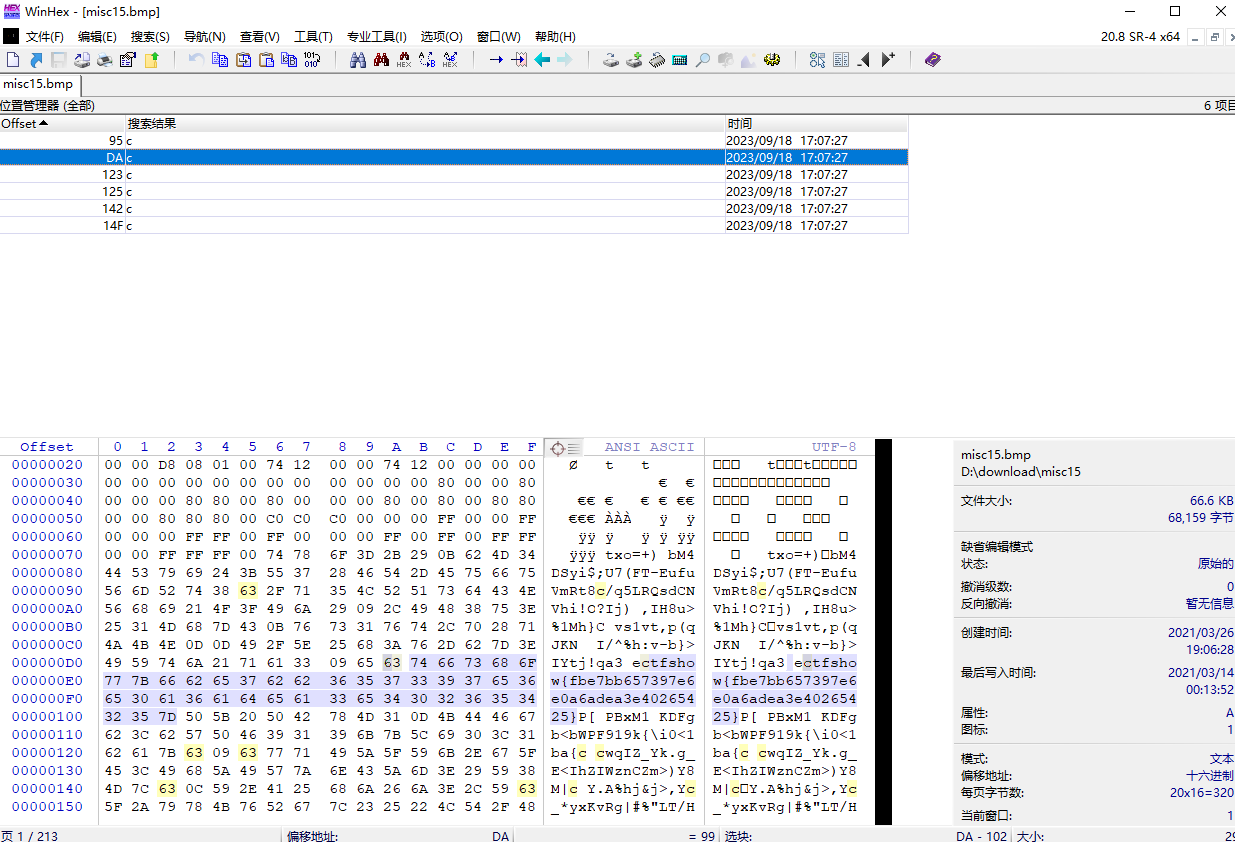Open file Properties from the toolbar

[x=128, y=60]
